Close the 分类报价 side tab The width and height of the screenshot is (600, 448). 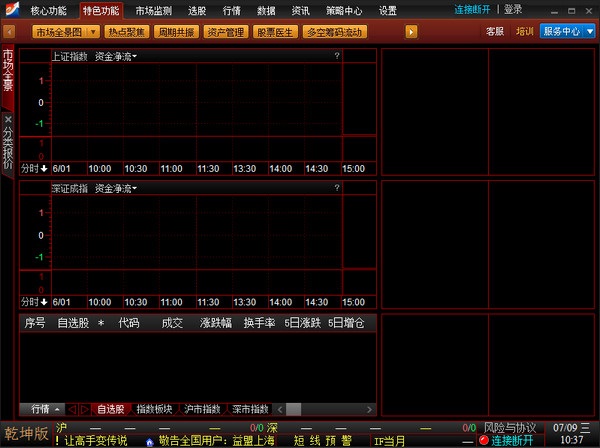point(8,120)
